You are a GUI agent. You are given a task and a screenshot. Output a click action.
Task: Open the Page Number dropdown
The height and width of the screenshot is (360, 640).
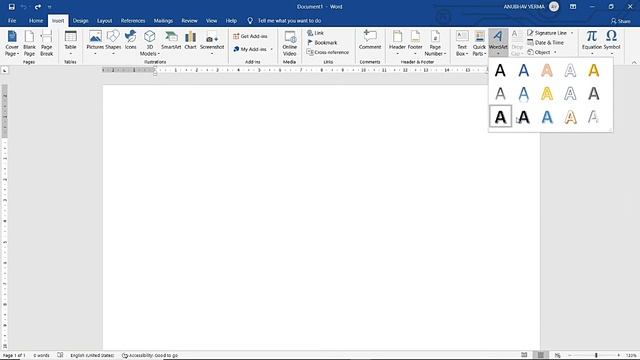[435, 43]
